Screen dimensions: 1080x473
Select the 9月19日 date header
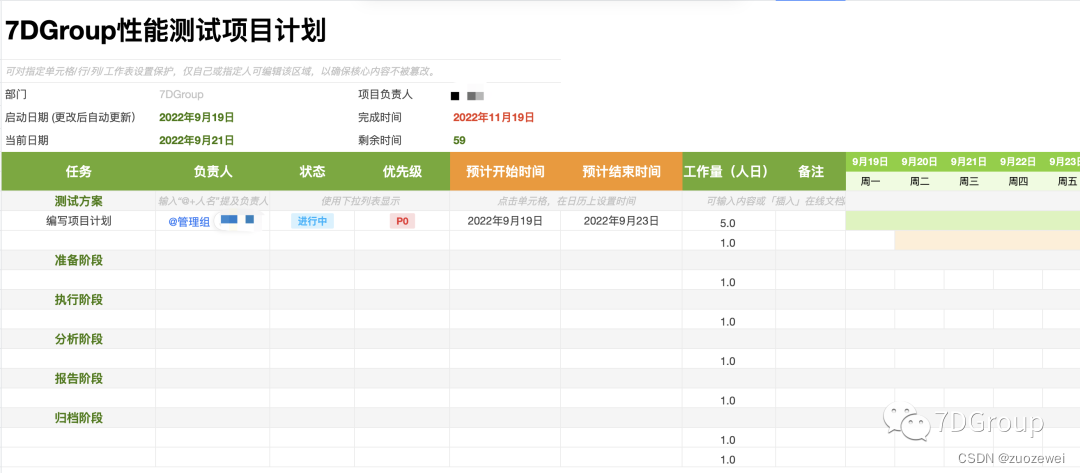coord(870,162)
